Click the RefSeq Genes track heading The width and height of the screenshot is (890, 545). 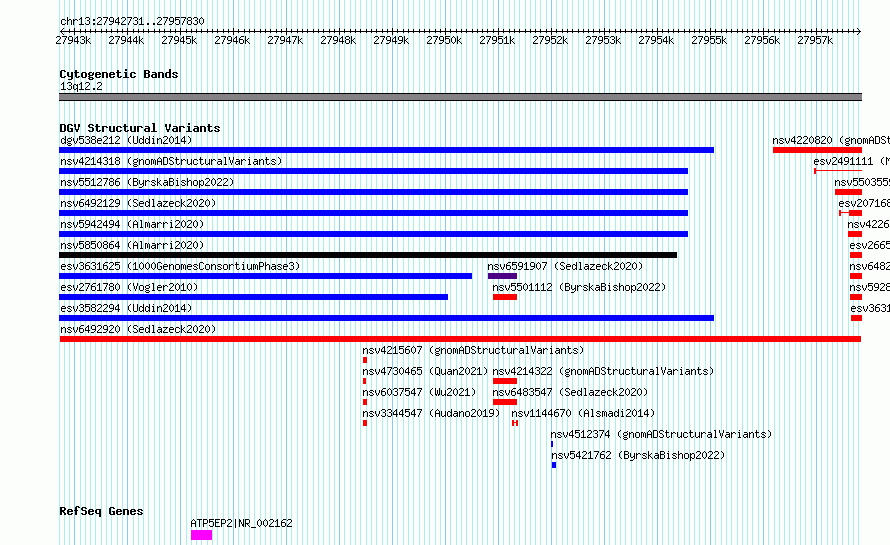tap(101, 511)
